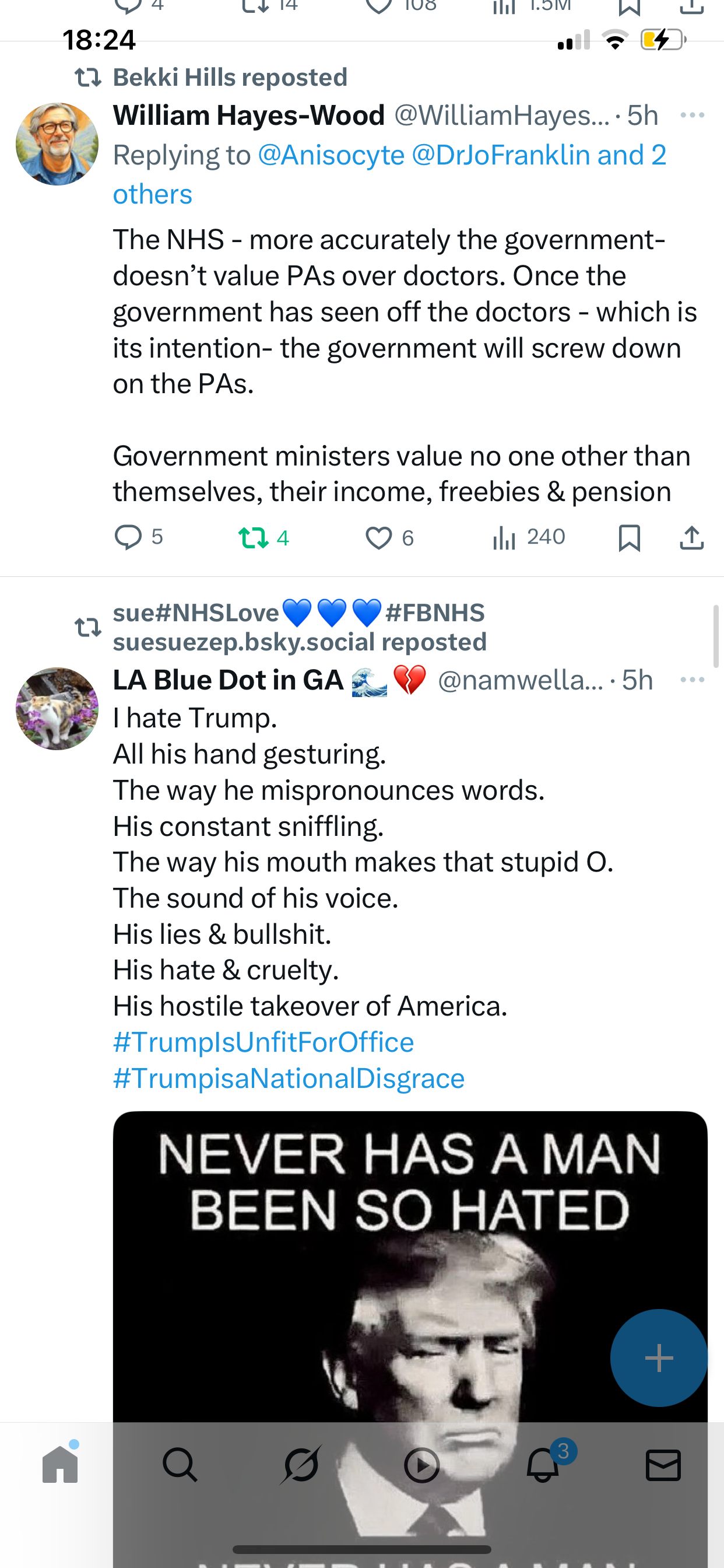
Task: Open William Hayes-Wood's profile picture
Action: click(57, 144)
